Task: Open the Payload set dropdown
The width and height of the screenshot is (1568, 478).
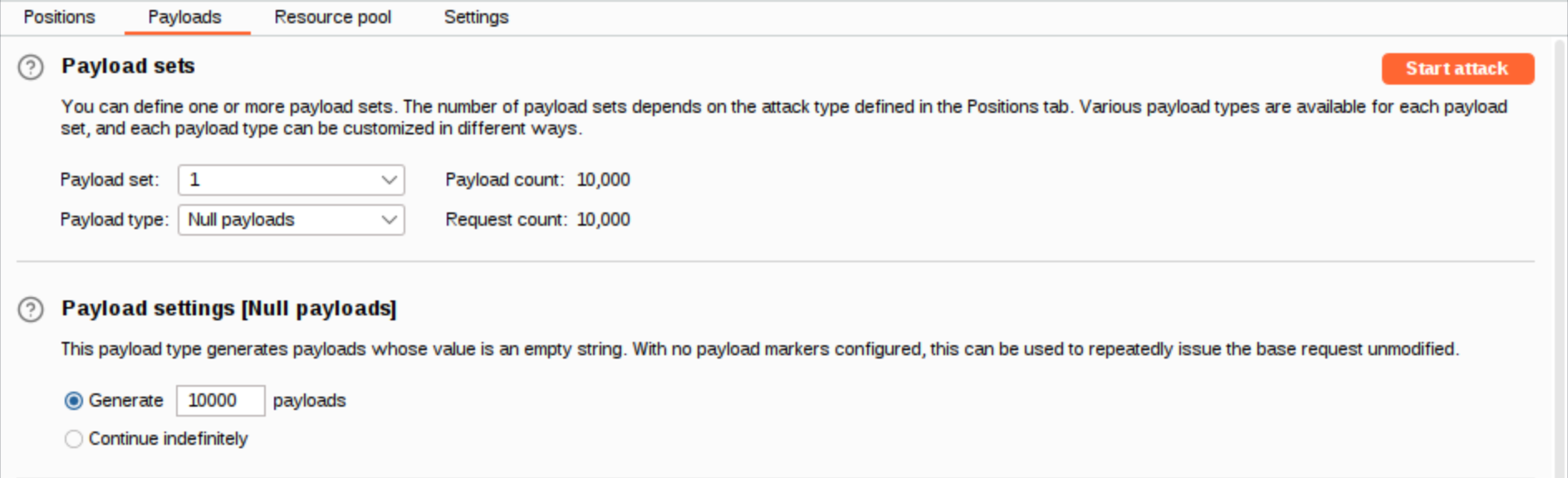Action: tap(292, 180)
